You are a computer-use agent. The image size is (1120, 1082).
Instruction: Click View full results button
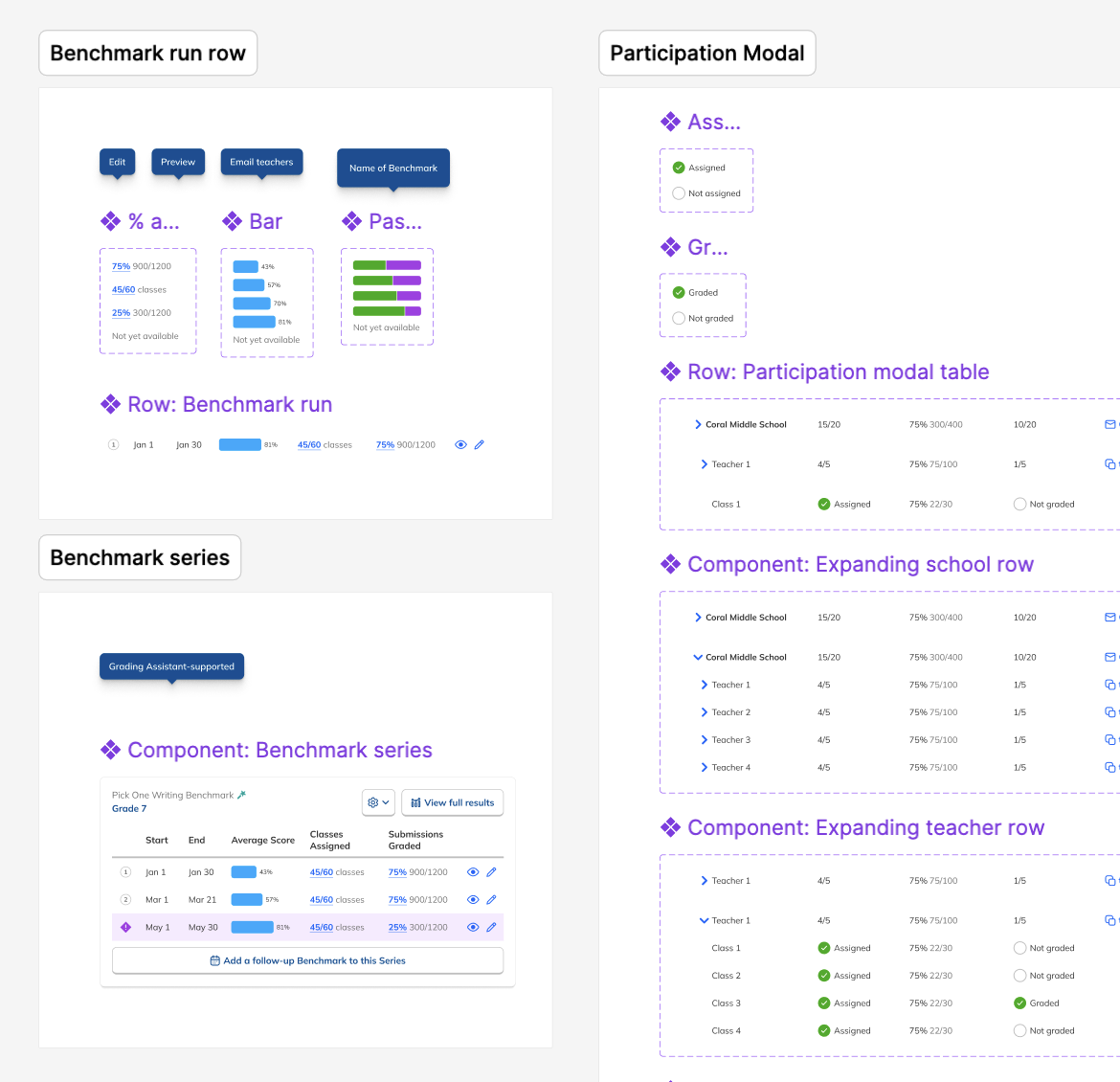click(453, 802)
